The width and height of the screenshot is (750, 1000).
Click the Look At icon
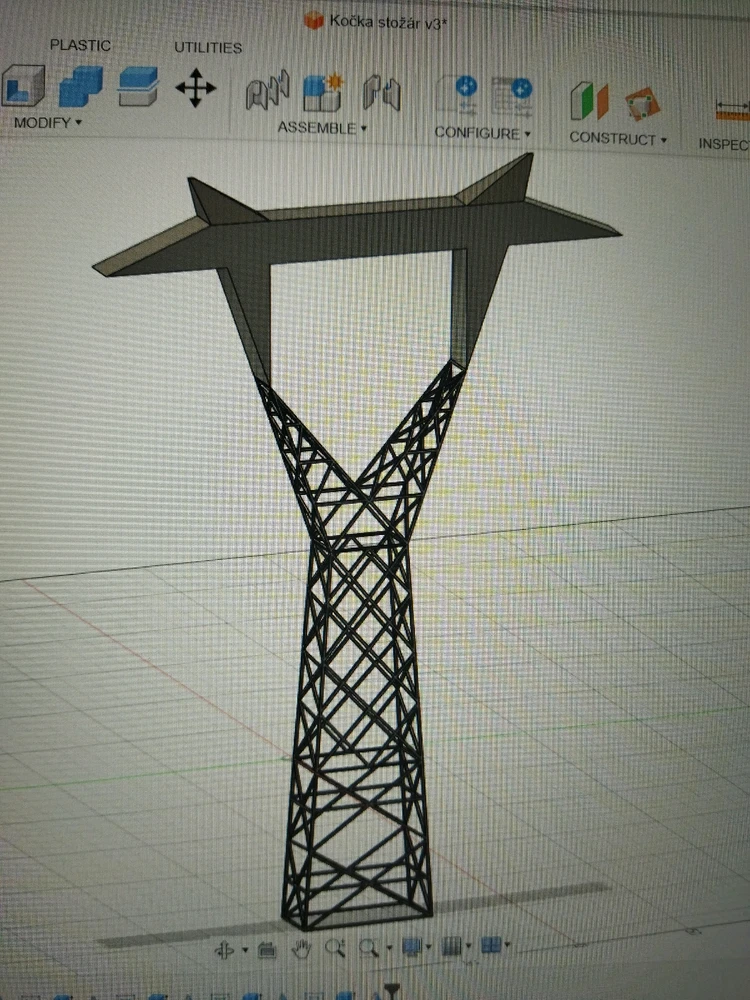[x=266, y=949]
